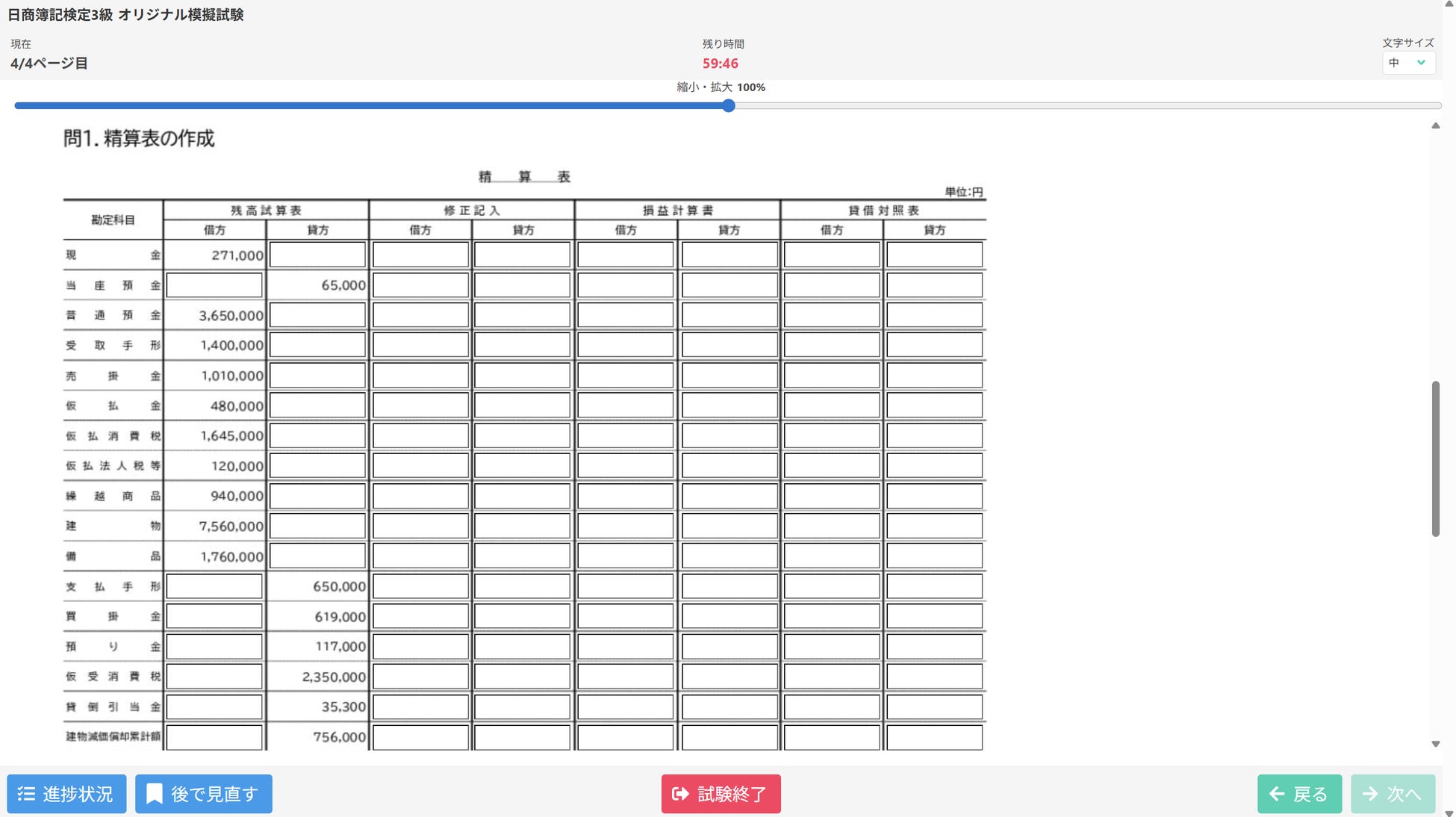Viewport: 1456px width, 817px height.
Task: Click 現金 trial balance credit input field
Action: (317, 255)
